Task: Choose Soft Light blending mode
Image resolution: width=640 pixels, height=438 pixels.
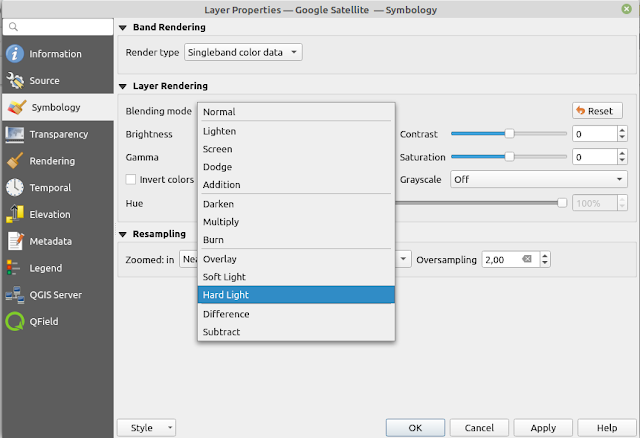Action: [x=296, y=277]
